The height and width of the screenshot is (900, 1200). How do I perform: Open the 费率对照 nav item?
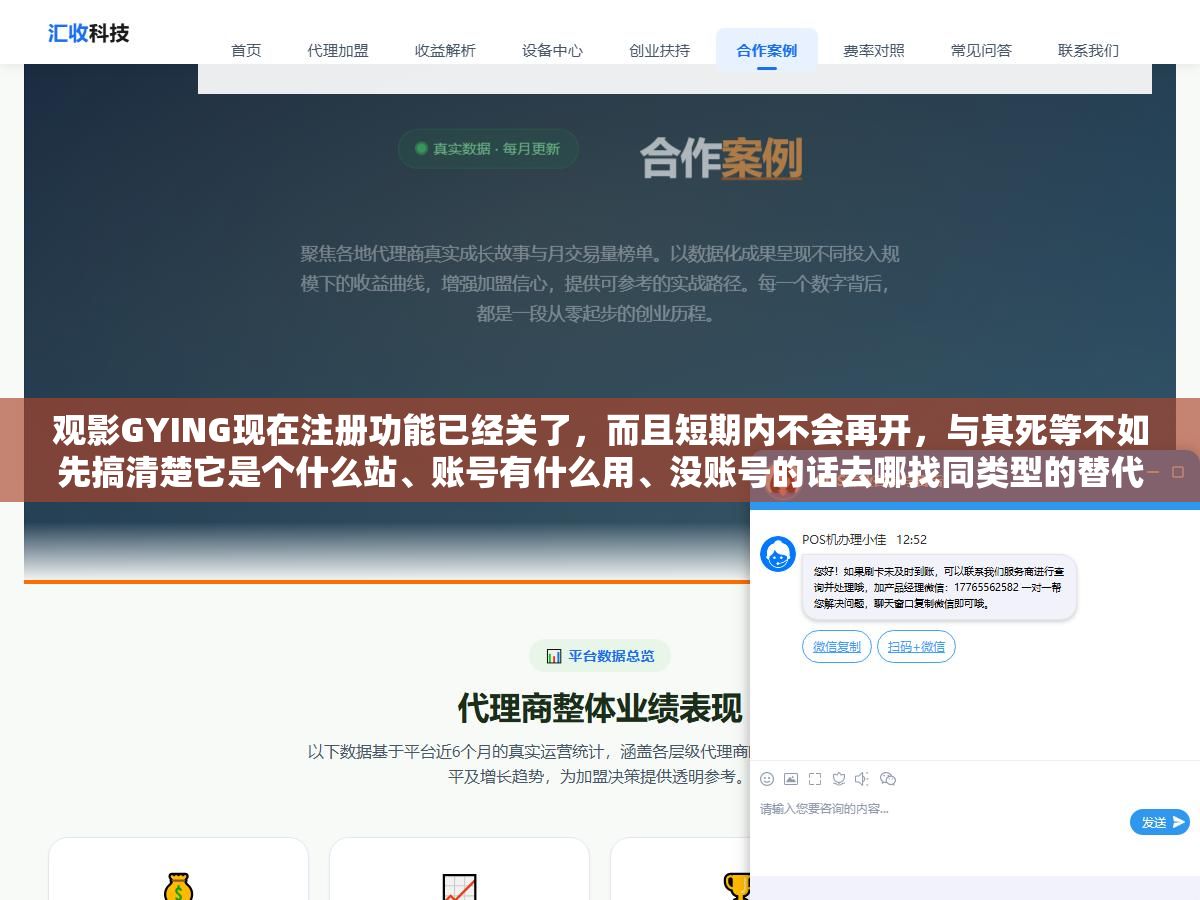click(x=873, y=50)
